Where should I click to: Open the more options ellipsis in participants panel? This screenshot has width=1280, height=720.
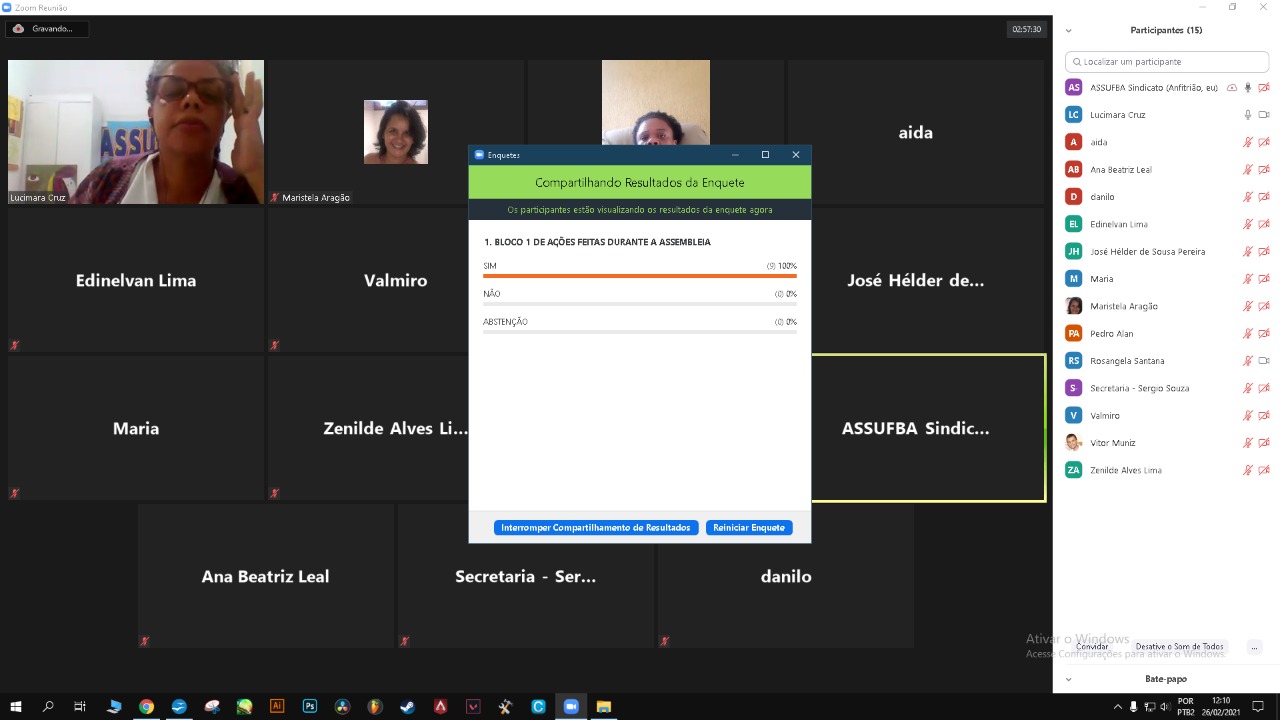tap(1254, 647)
